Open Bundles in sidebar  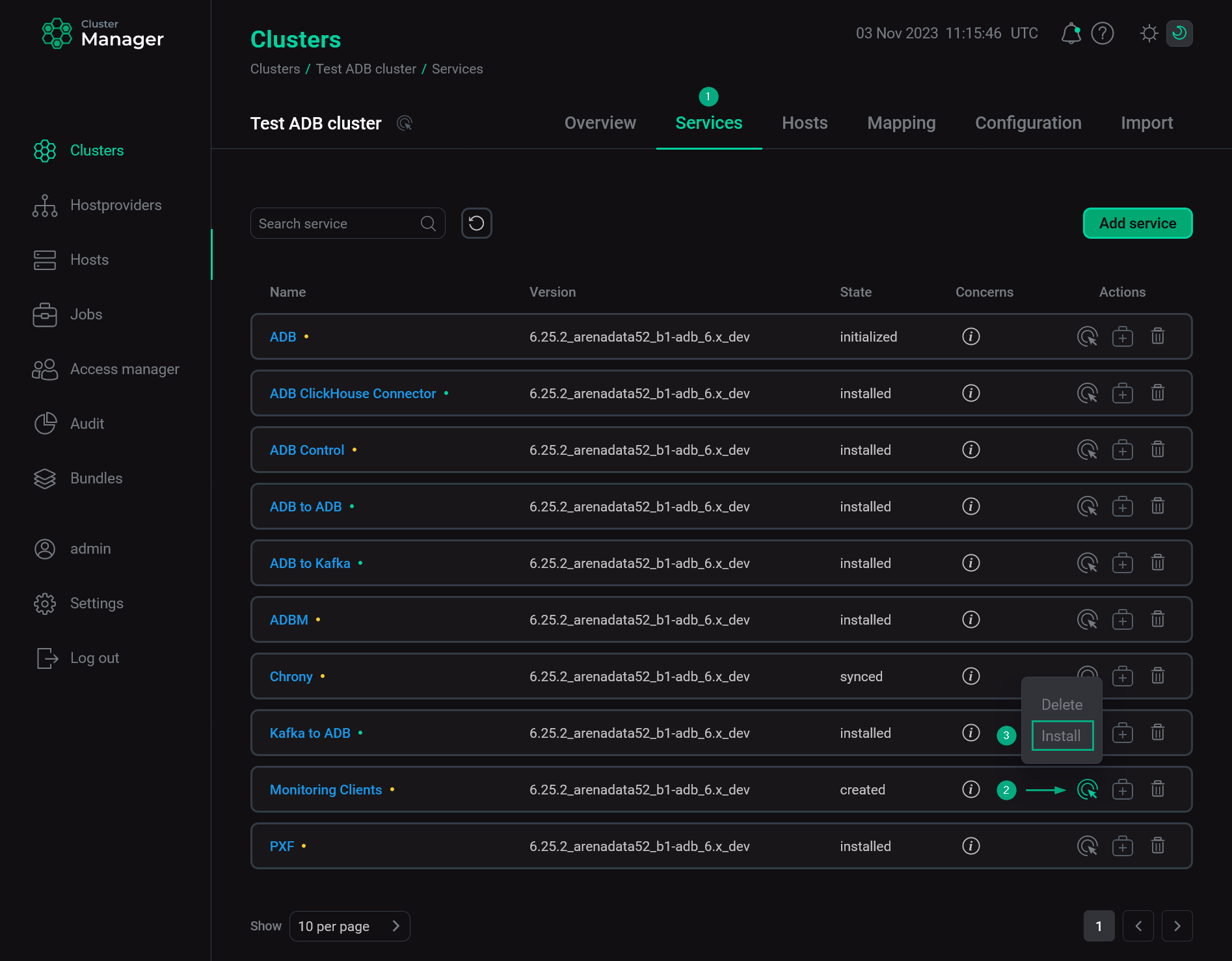pyautogui.click(x=77, y=478)
